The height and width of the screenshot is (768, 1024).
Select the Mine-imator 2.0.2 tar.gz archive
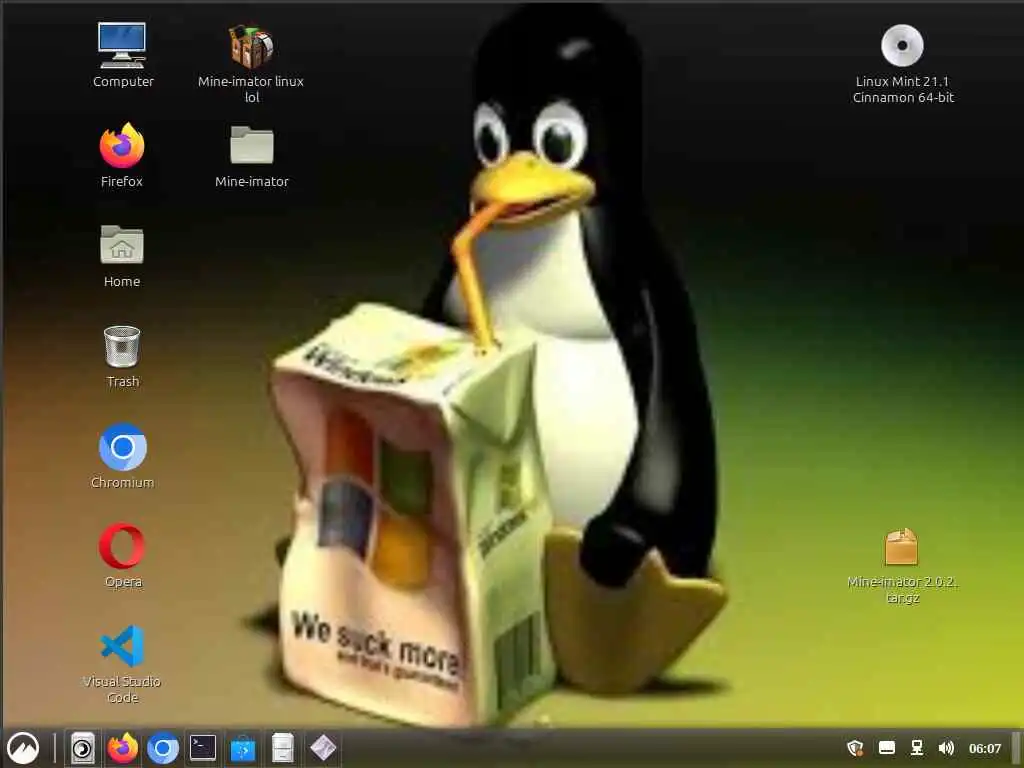pyautogui.click(x=902, y=547)
